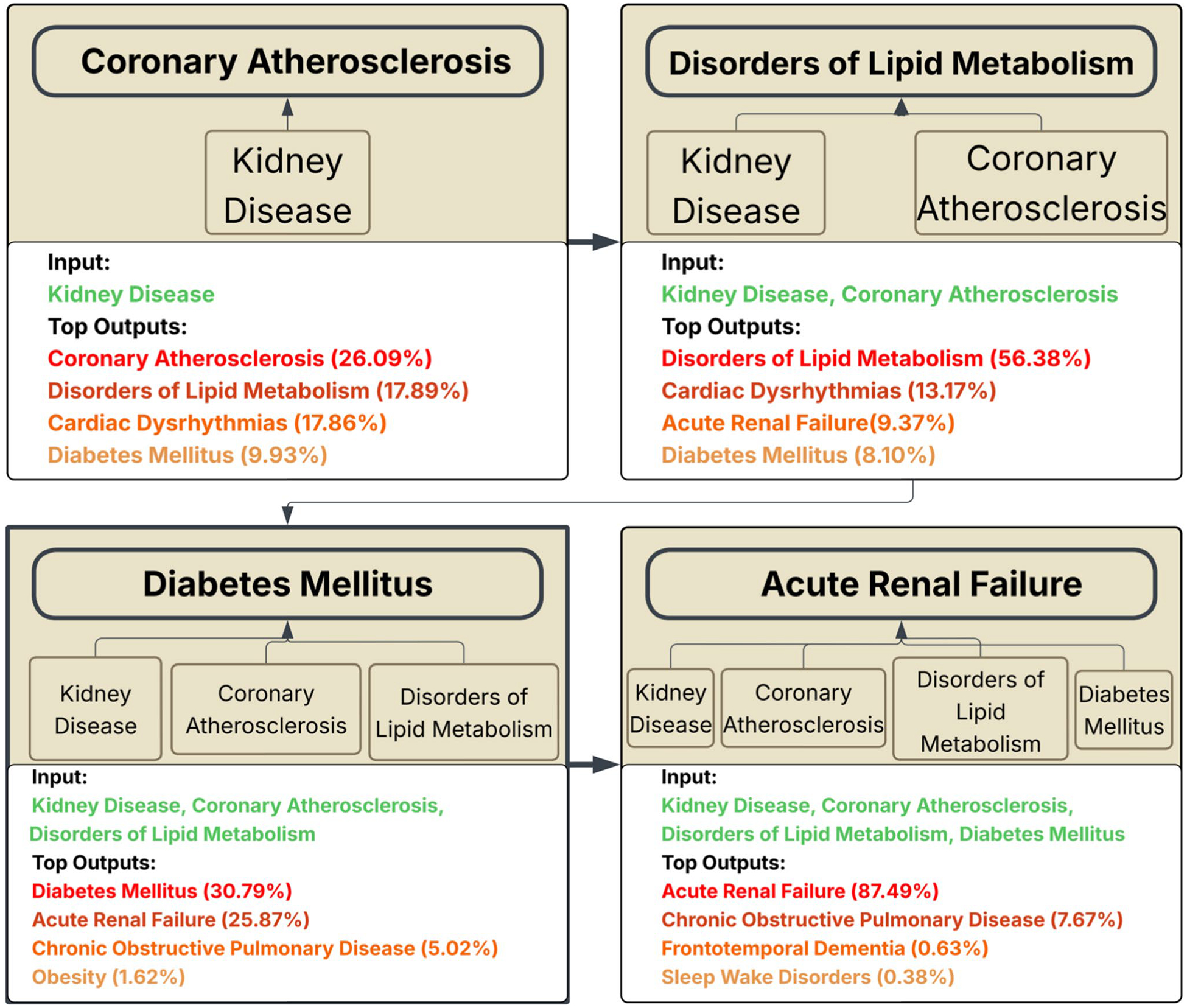Click the Sleep Wake Disorders (0.38%) output
1187x1008 pixels.
click(x=808, y=977)
